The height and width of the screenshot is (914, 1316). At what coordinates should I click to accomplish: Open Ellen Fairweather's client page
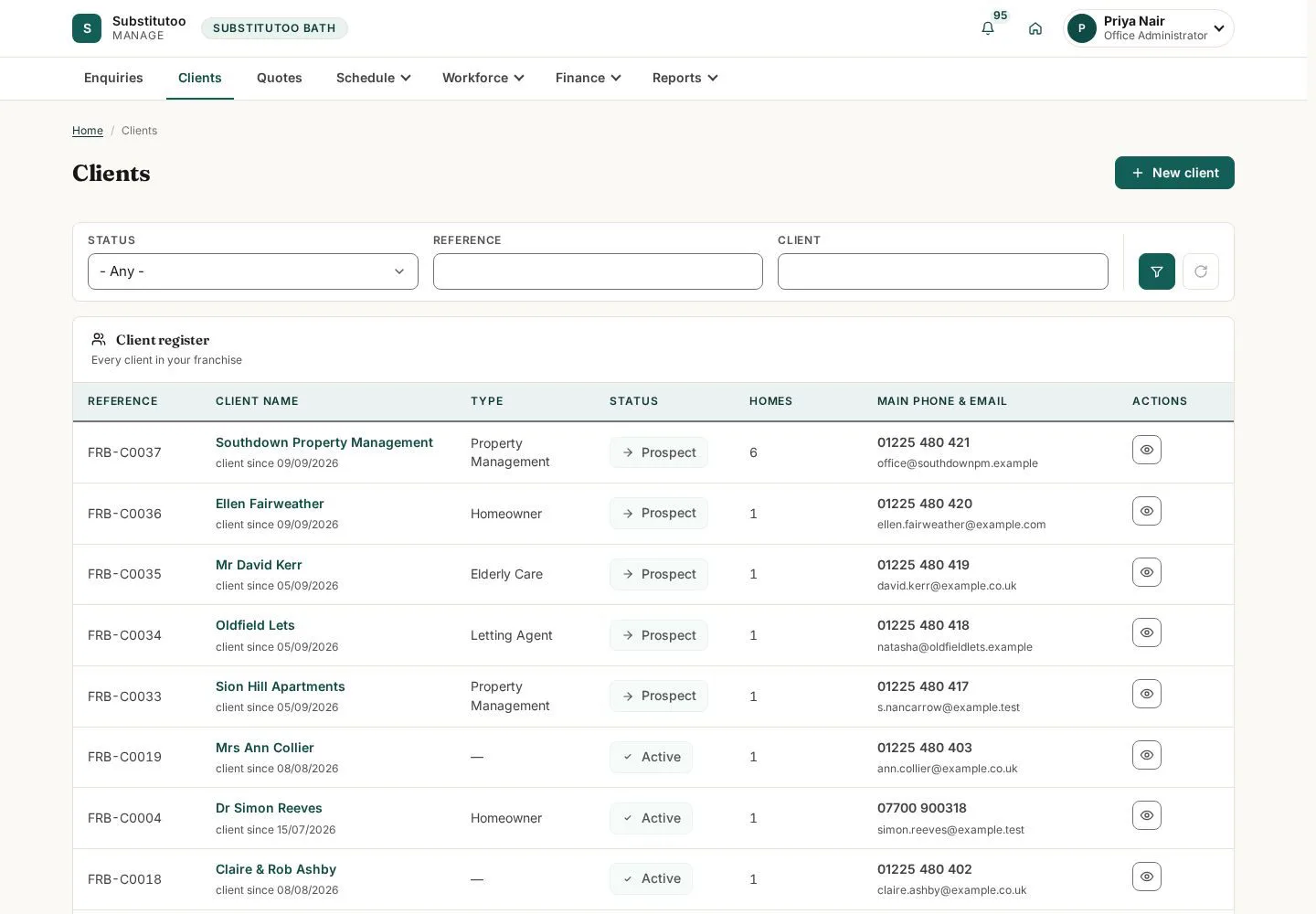270,504
